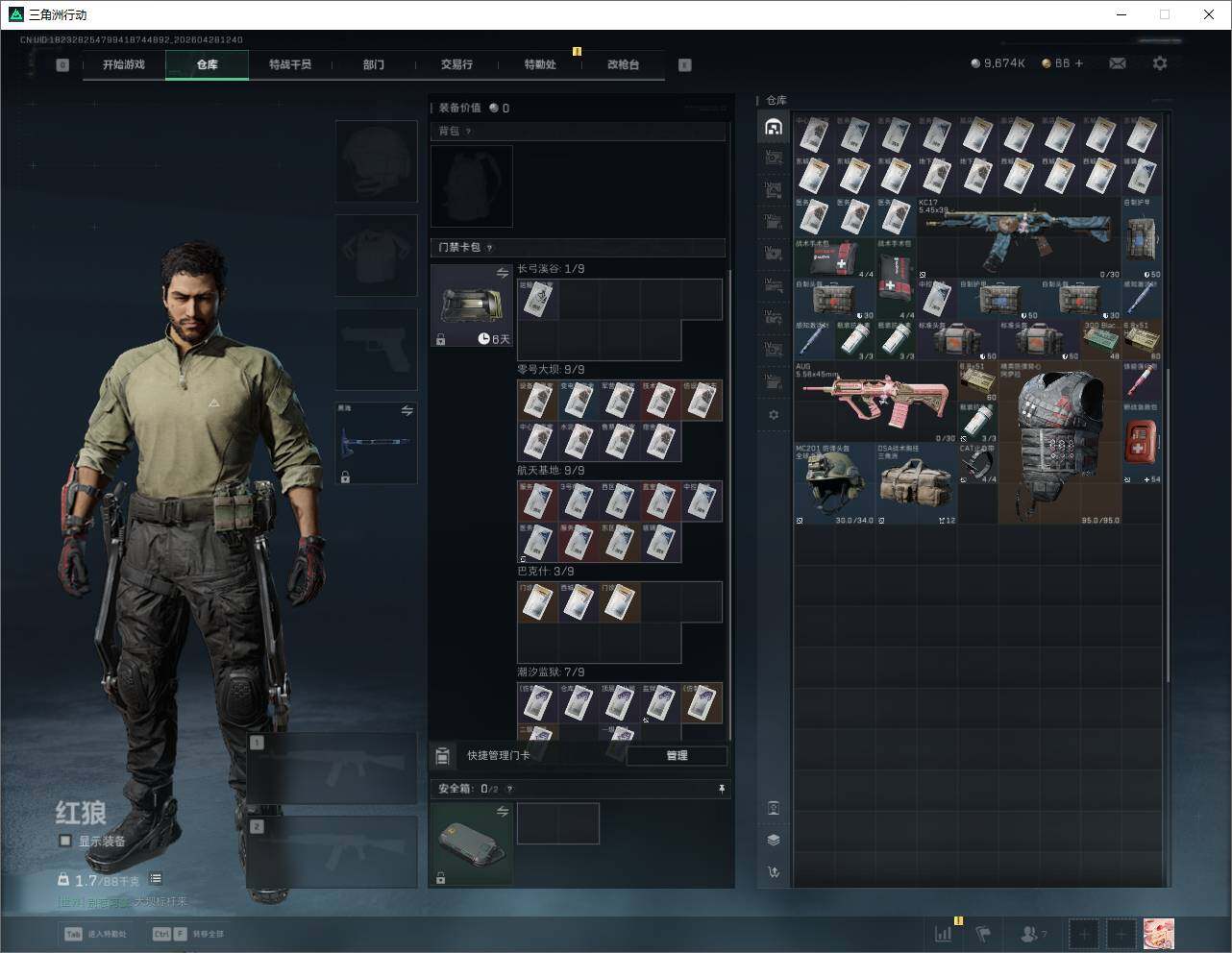The width and height of the screenshot is (1232, 953).
Task: Open the 特勤处 tab
Action: pos(540,64)
